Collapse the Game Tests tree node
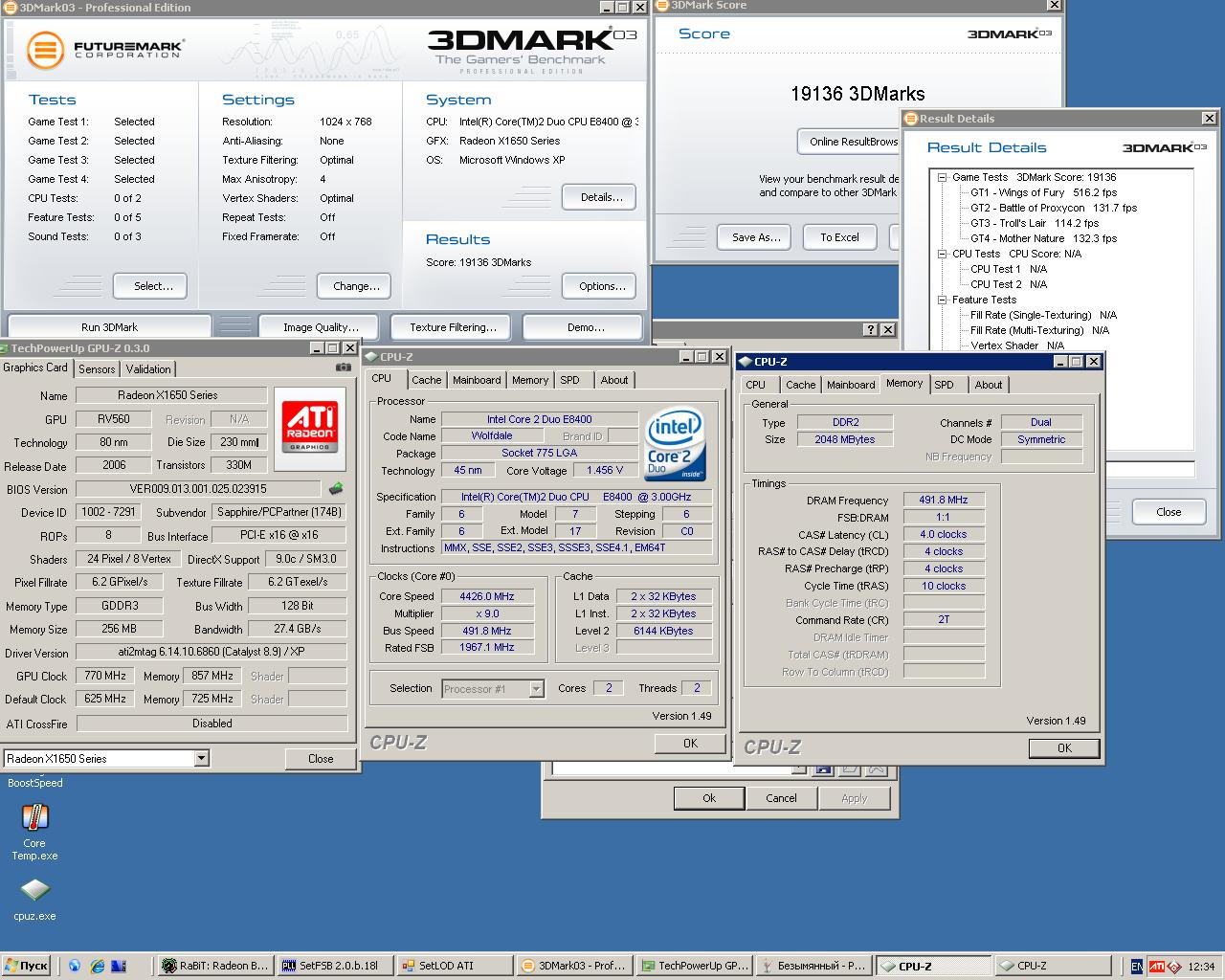This screenshot has width=1225, height=980. [x=943, y=177]
